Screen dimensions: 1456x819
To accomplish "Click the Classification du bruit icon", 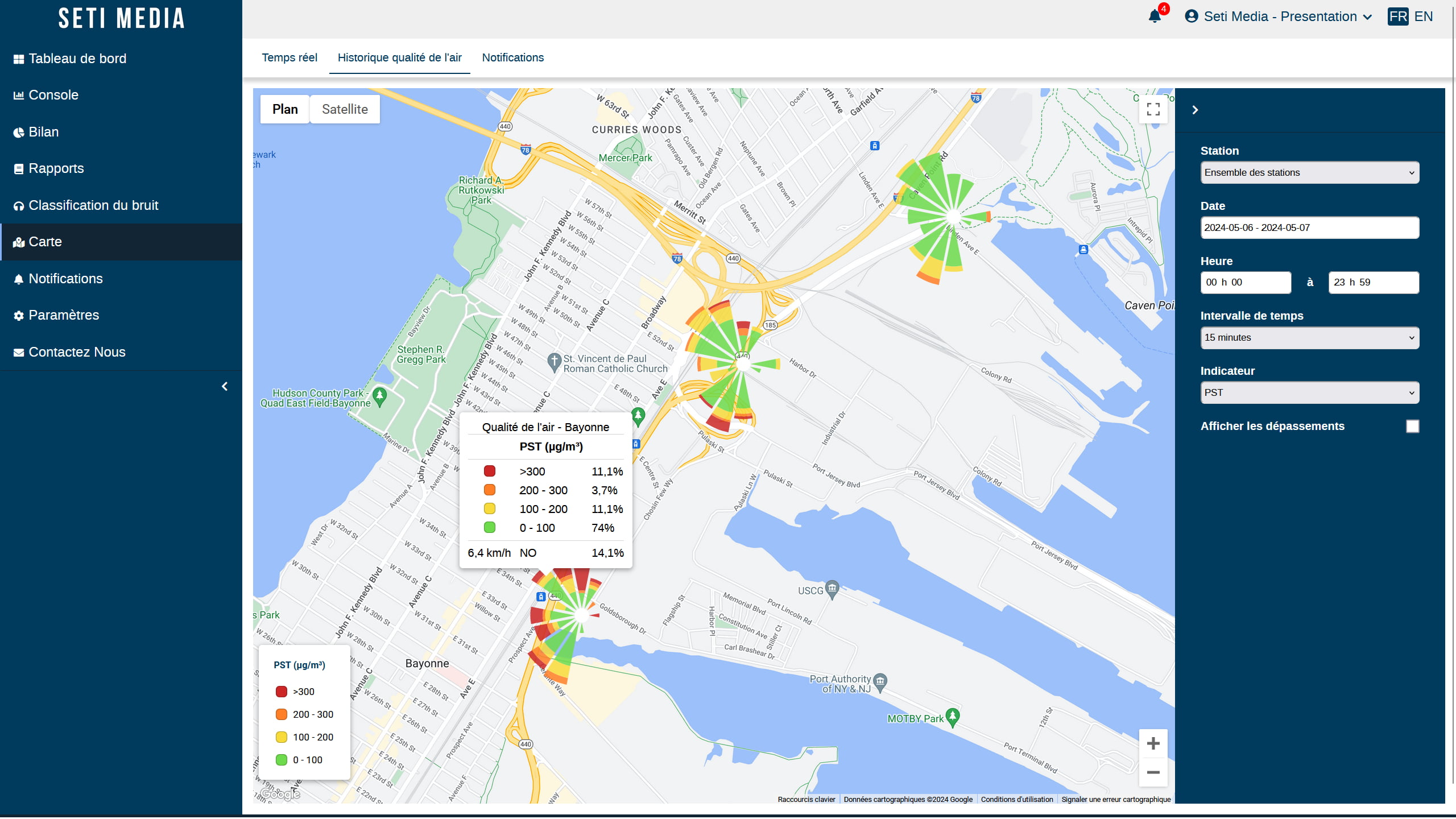I will tap(18, 205).
